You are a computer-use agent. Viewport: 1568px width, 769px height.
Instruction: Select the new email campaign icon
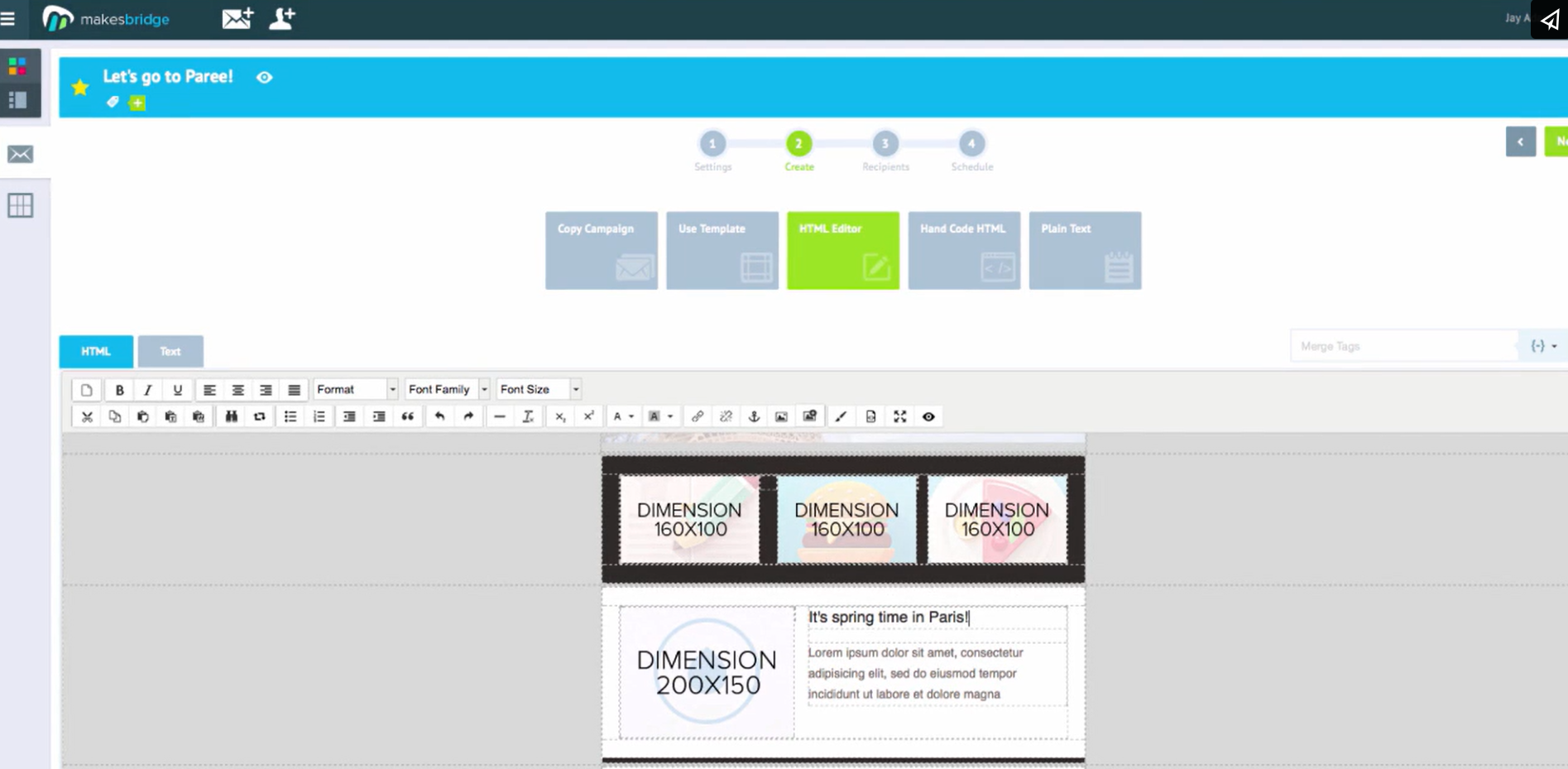[237, 18]
